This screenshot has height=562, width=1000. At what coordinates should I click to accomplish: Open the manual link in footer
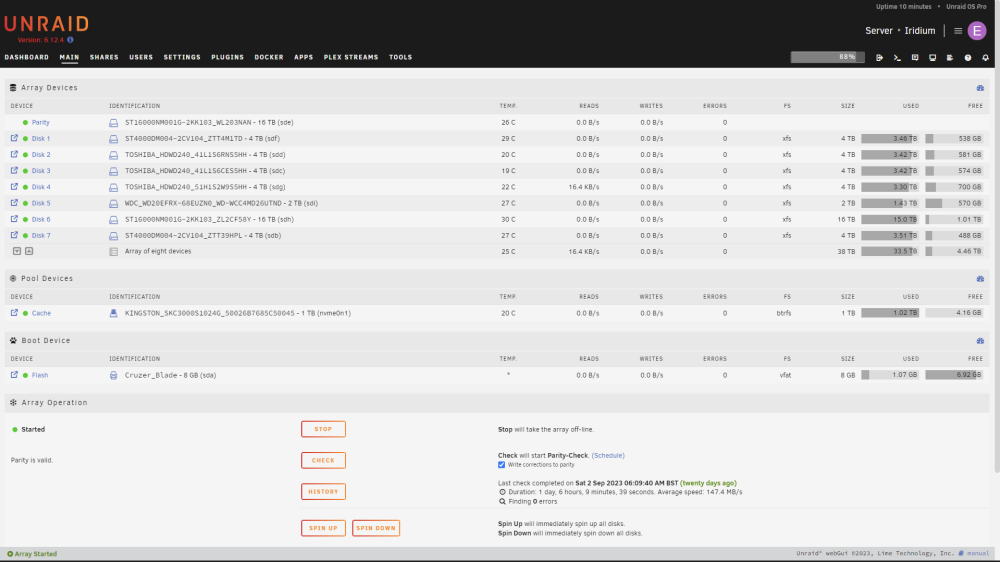tap(978, 553)
